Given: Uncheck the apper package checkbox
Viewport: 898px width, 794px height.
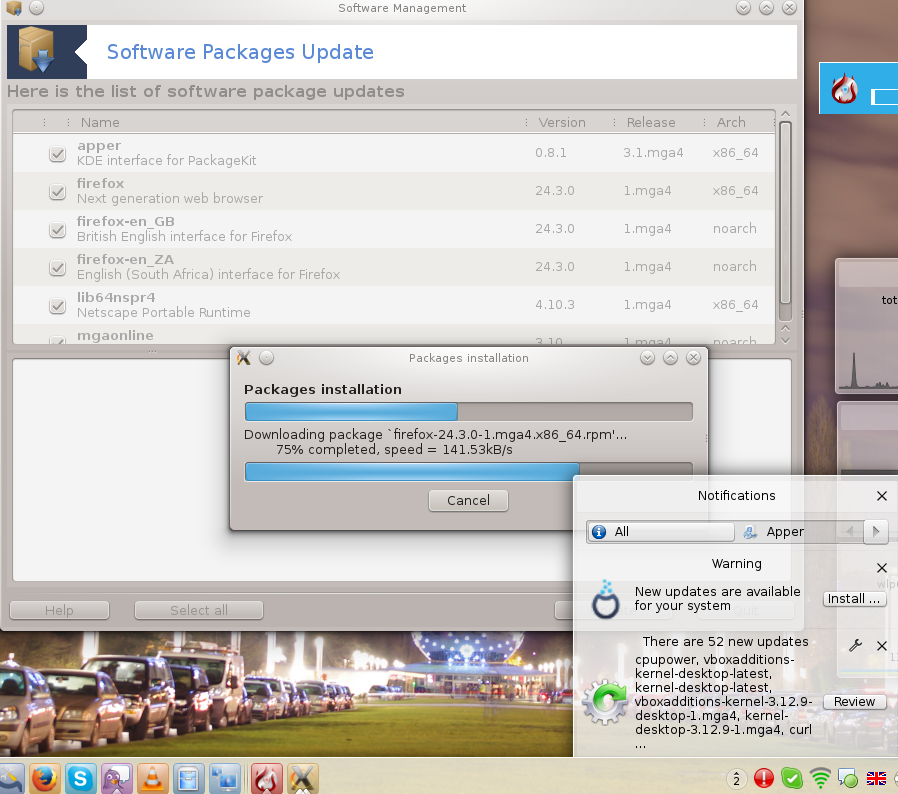Looking at the screenshot, I should coord(57,154).
